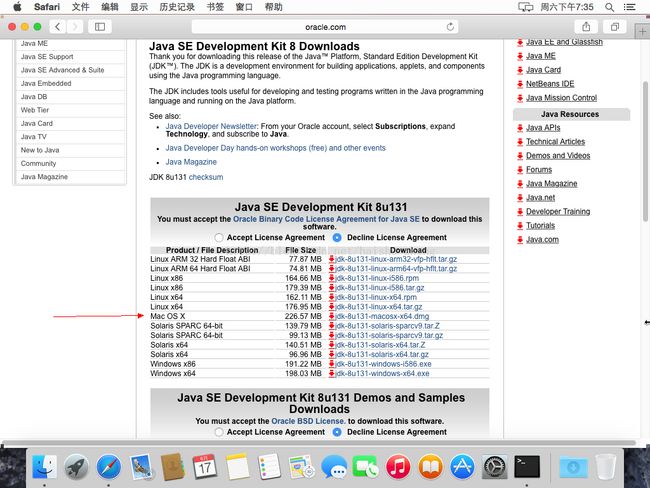The width and height of the screenshot is (650, 488).
Task: Open Launchpad rocket in the Dock
Action: click(76, 466)
